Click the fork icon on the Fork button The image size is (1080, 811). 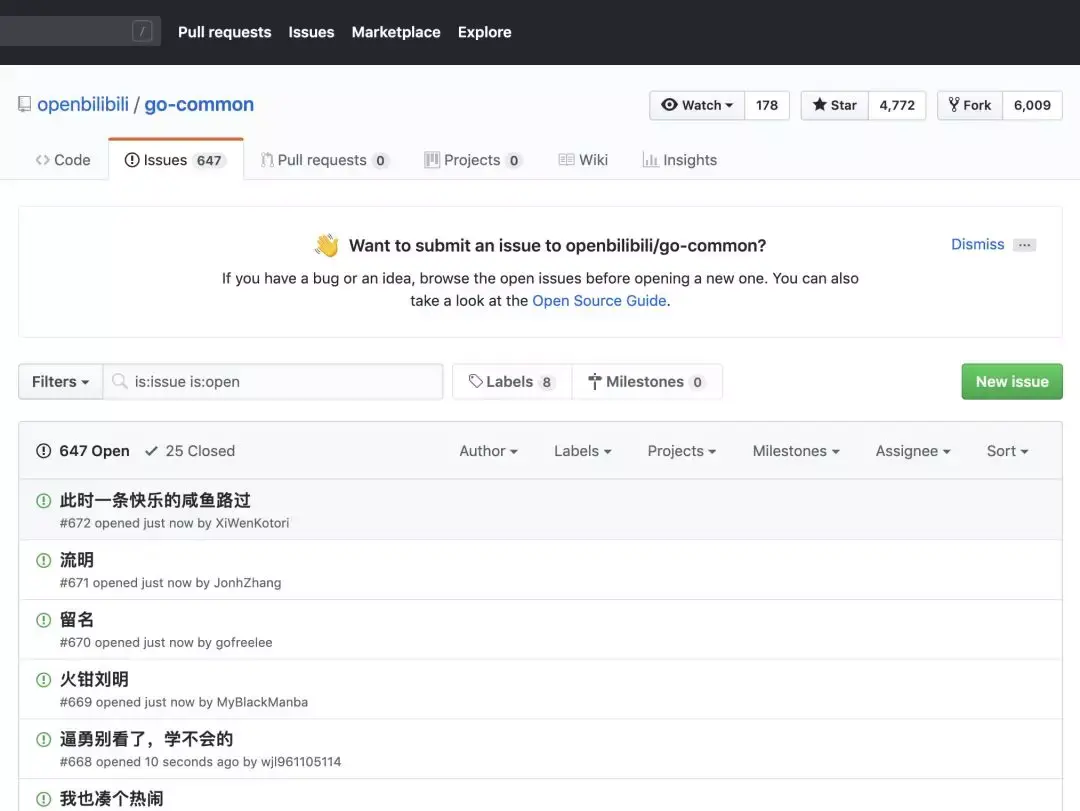click(x=952, y=104)
